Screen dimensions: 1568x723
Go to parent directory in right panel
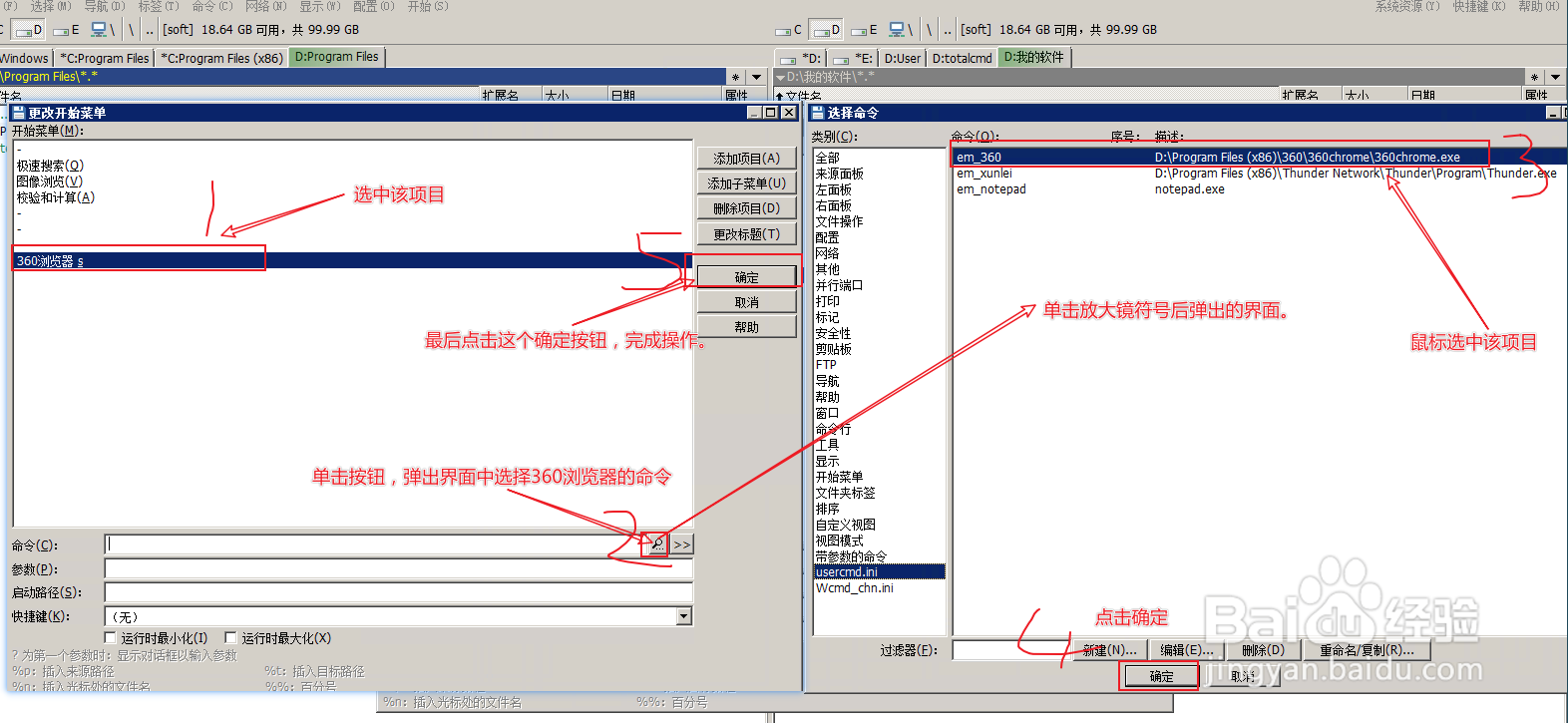pos(948,30)
